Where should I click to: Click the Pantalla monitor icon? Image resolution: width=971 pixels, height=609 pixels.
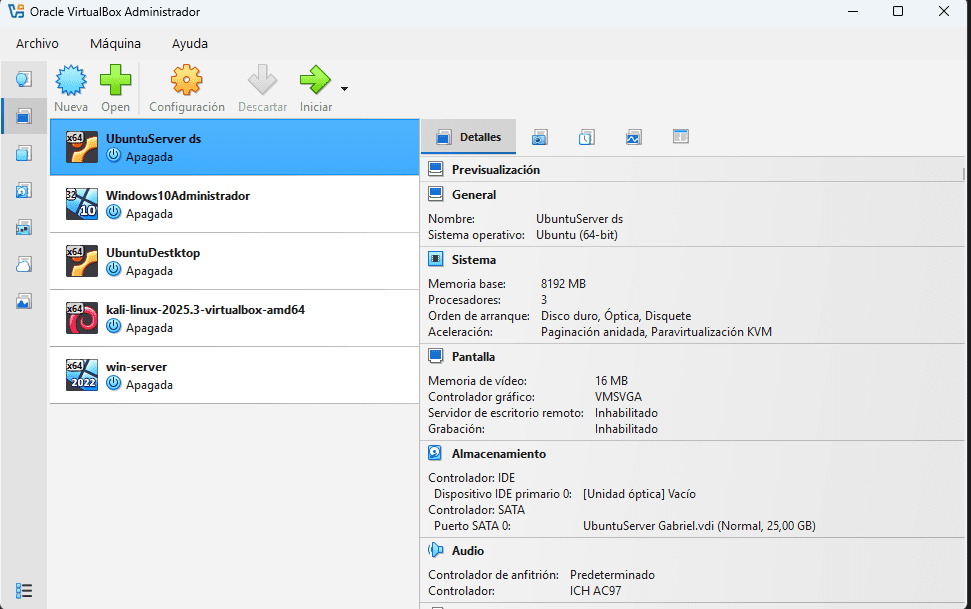tap(436, 356)
